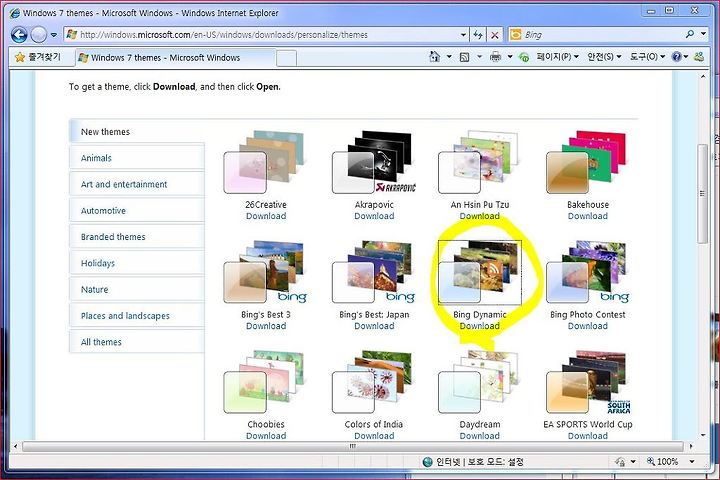Select Art and entertainment category
Screen dimensions: 720x480
click(137, 184)
